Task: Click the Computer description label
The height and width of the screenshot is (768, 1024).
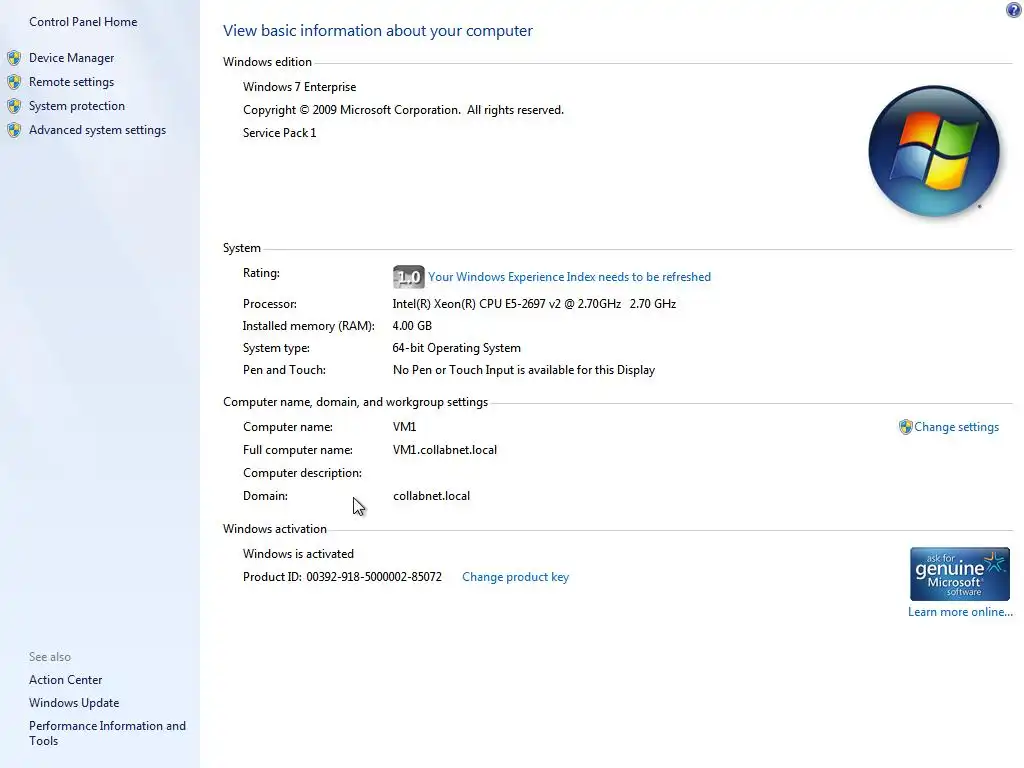Action: [302, 473]
